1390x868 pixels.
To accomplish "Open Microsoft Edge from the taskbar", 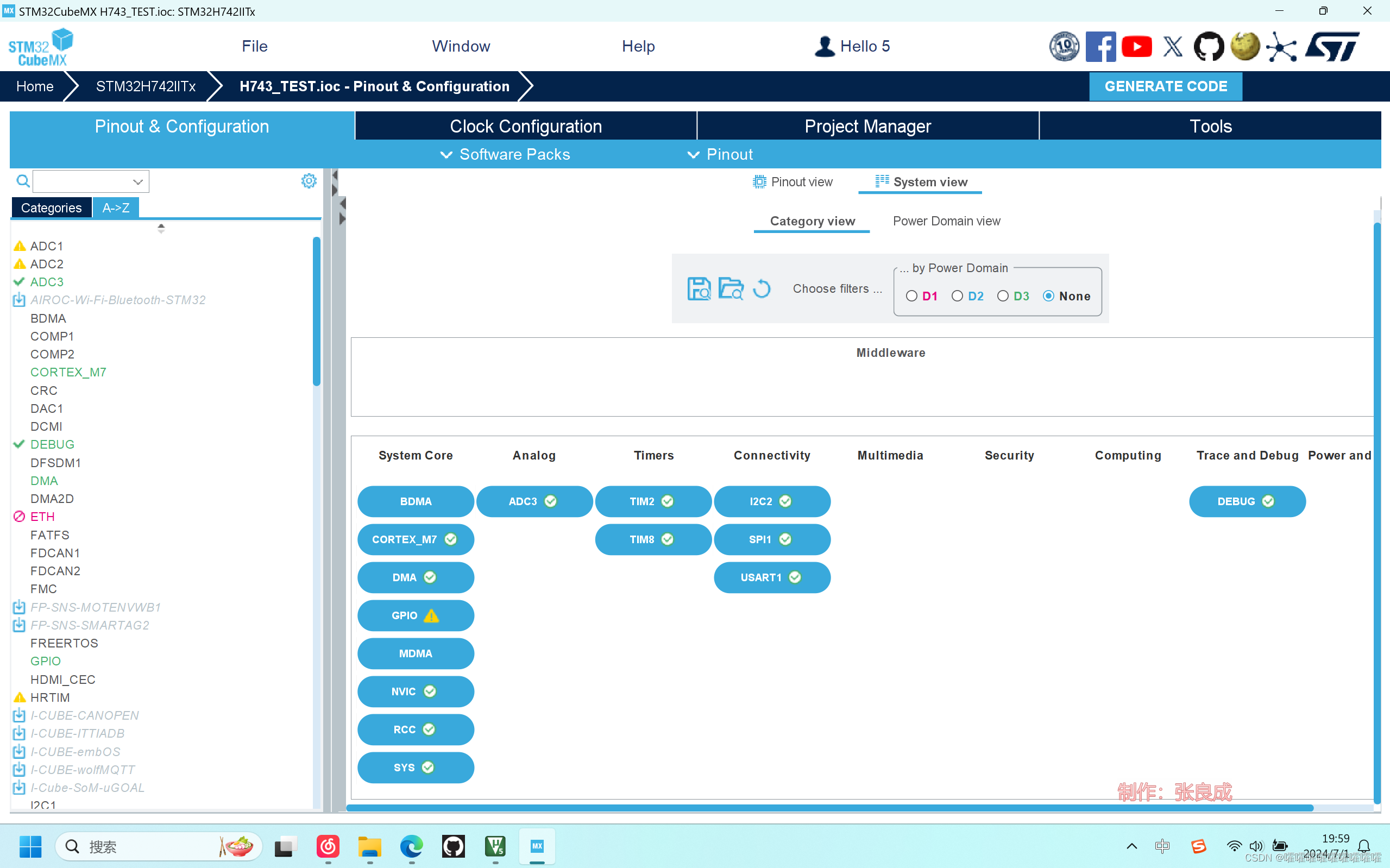I will [x=412, y=846].
